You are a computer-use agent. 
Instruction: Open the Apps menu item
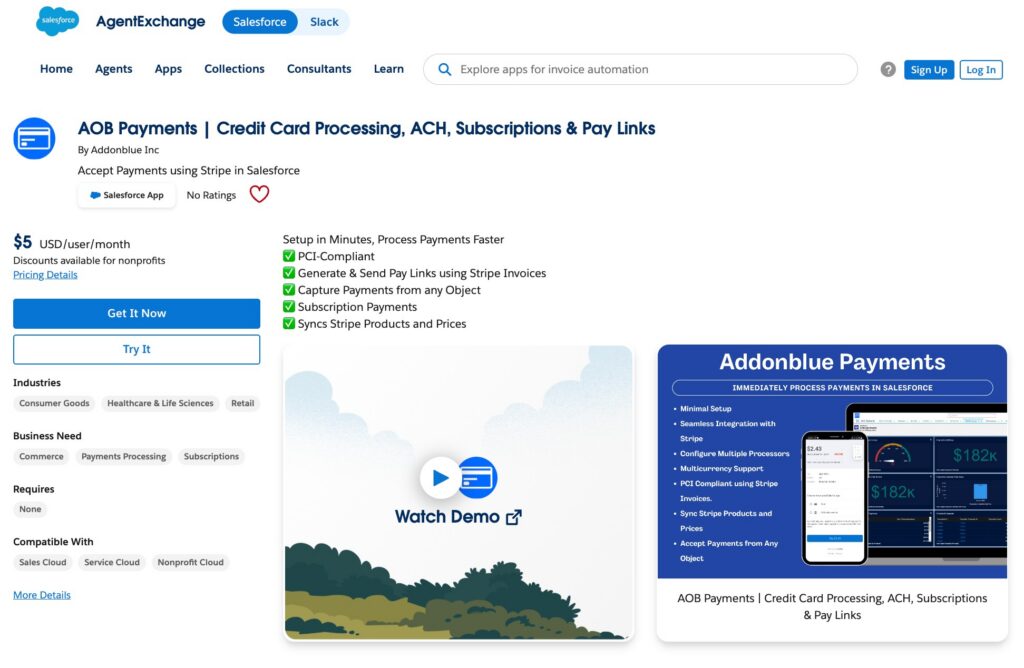coord(168,69)
